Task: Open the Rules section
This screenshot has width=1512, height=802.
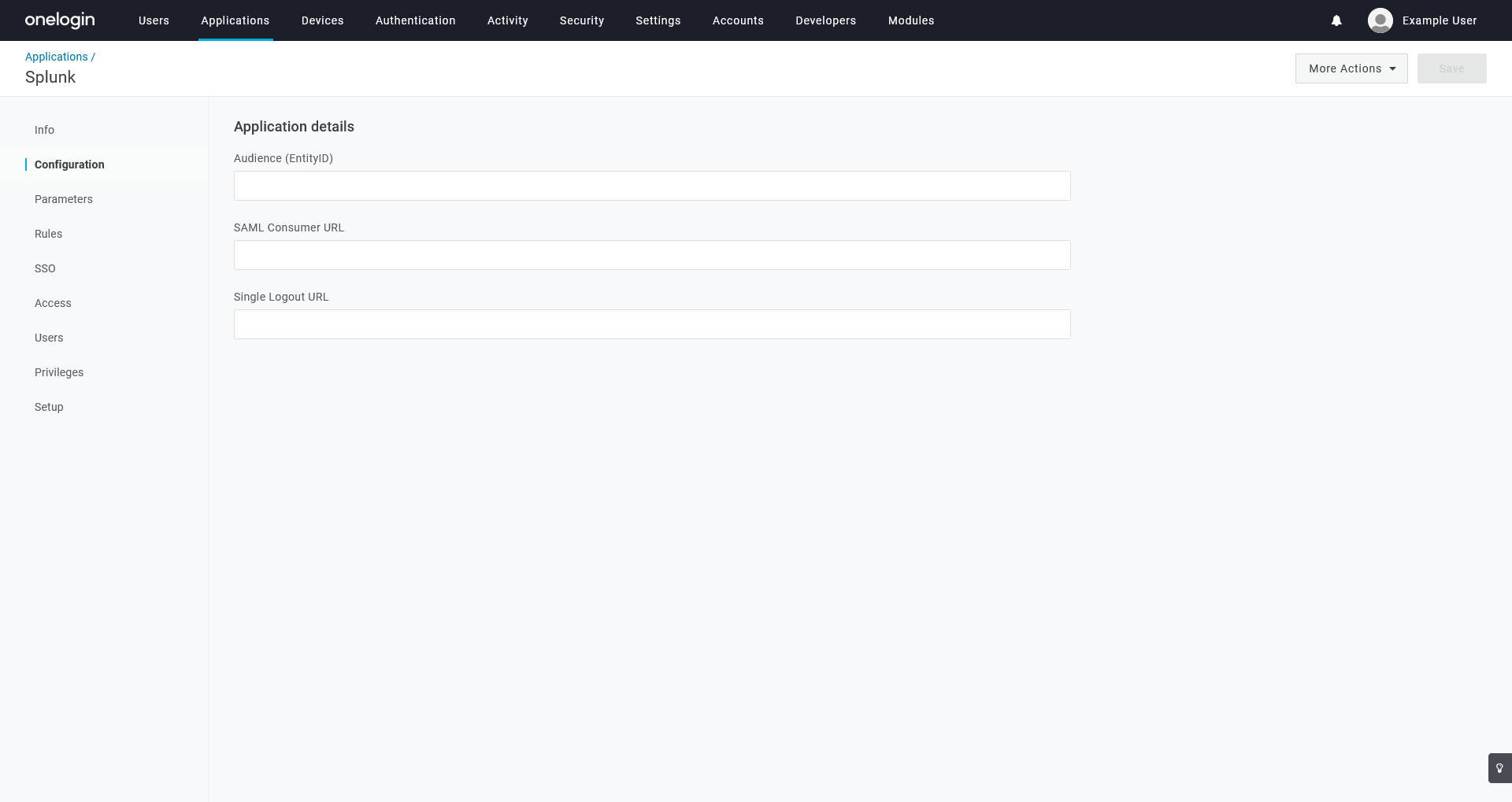Action: (48, 234)
